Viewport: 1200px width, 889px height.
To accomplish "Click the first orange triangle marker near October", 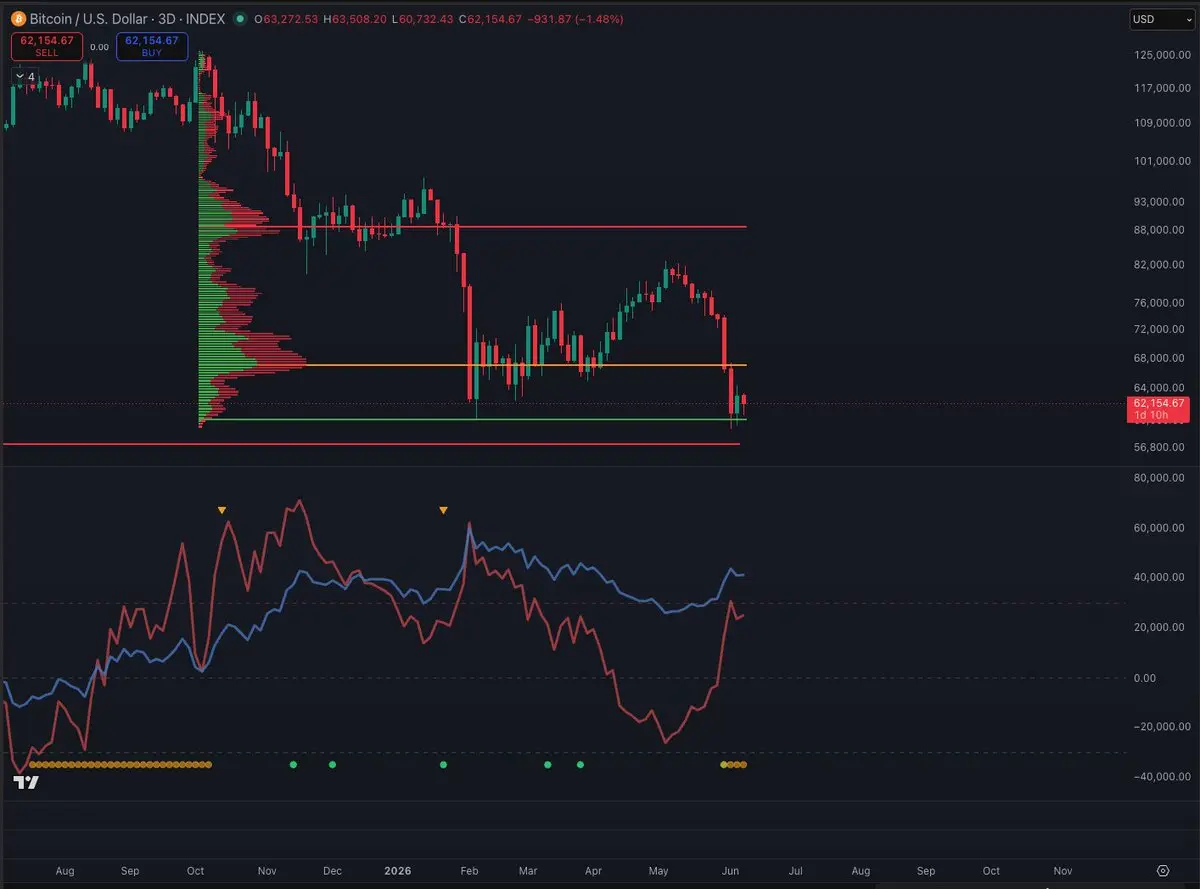I will (x=222, y=510).
